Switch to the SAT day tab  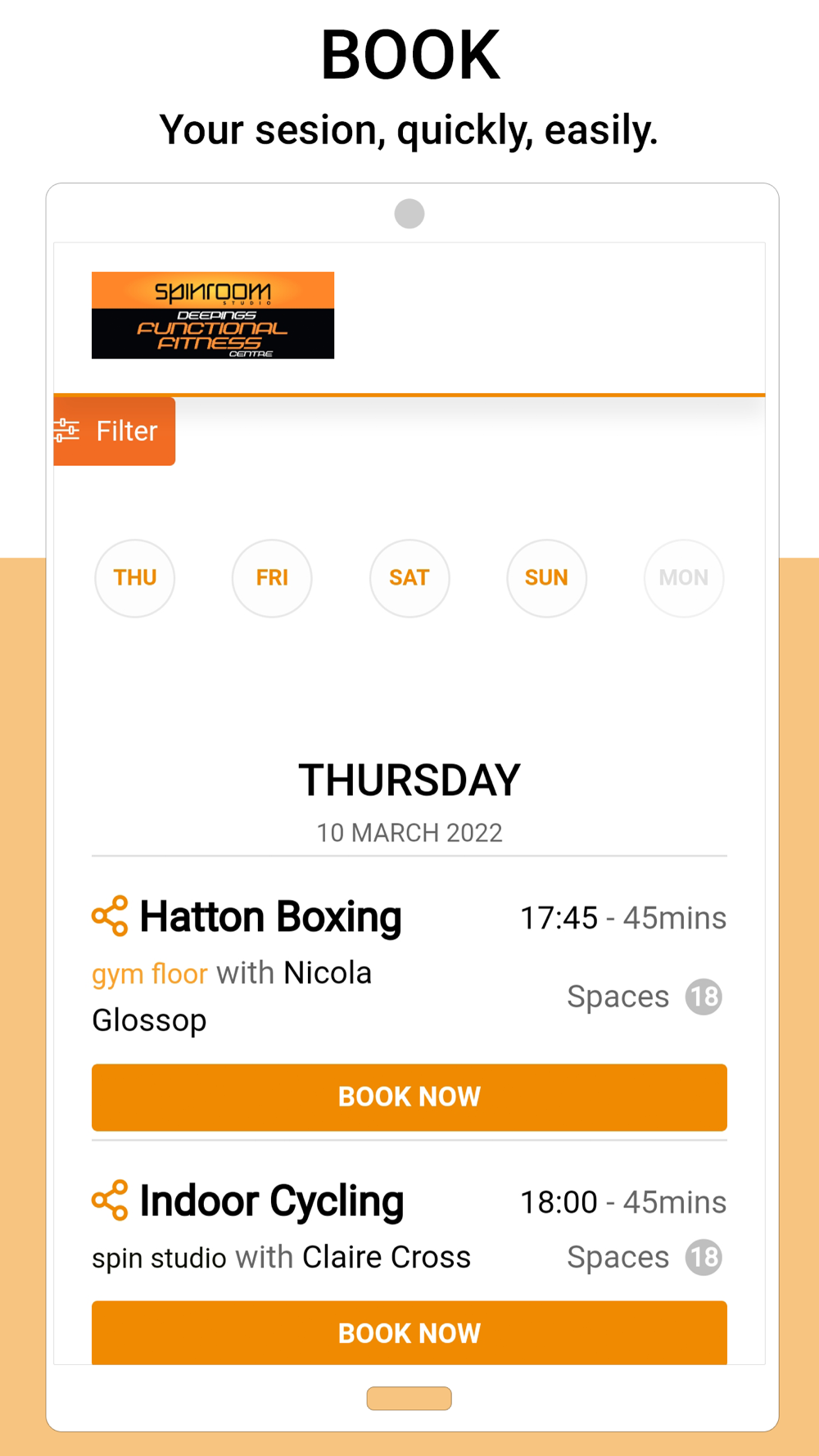click(x=409, y=578)
